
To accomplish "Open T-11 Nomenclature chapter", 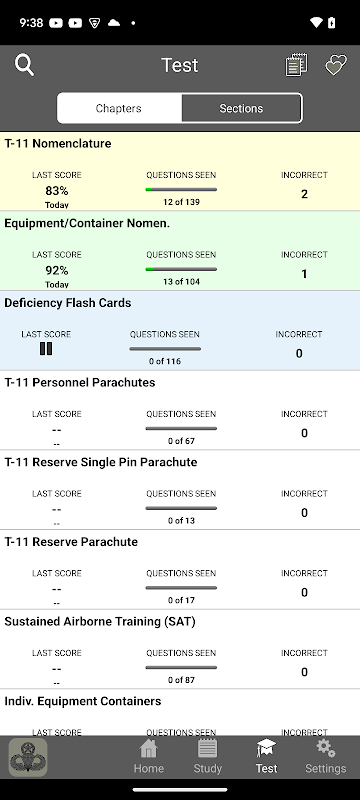I will coord(180,171).
